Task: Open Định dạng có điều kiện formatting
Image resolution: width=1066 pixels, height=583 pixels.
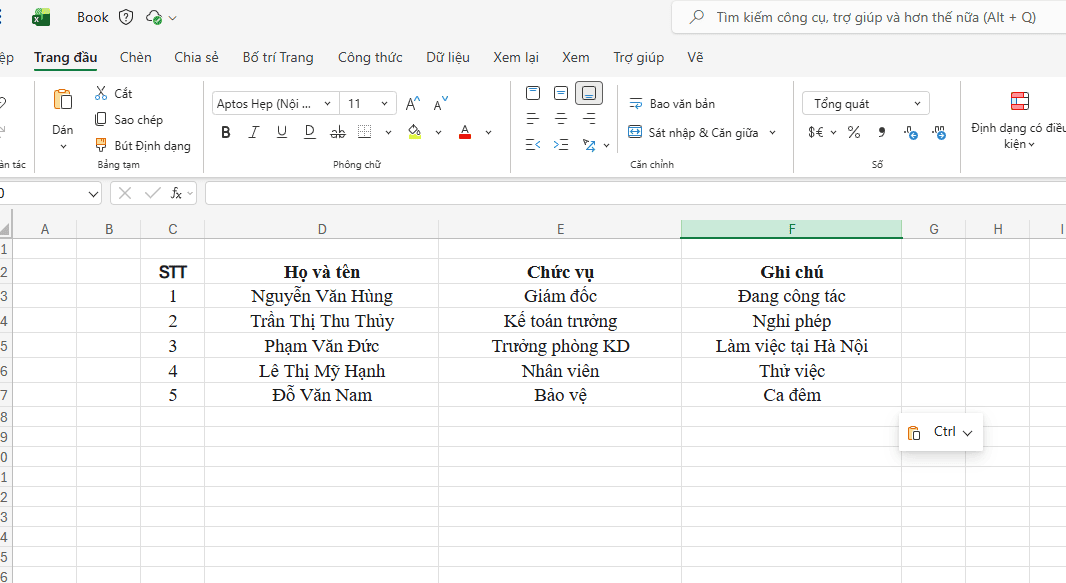Action: pos(1019,120)
